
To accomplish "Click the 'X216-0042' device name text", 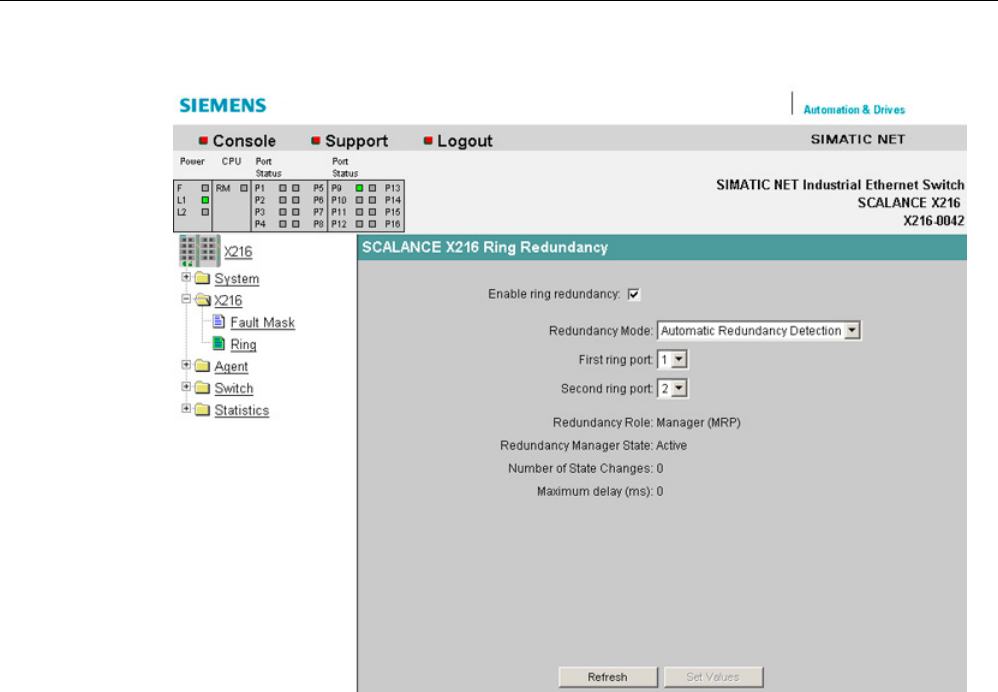I will pos(934,221).
